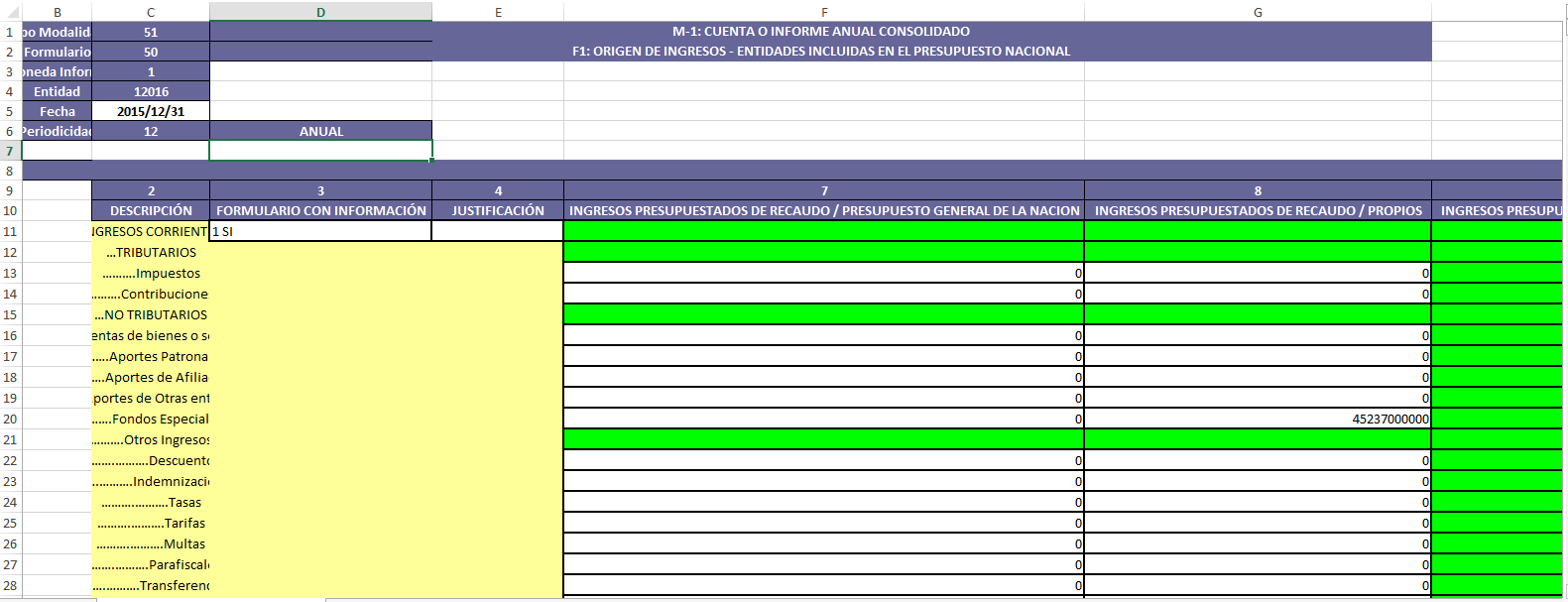Click the M-1 CUENTA O INFORME ANUAL title
The height and width of the screenshot is (602, 1568).
point(821,32)
